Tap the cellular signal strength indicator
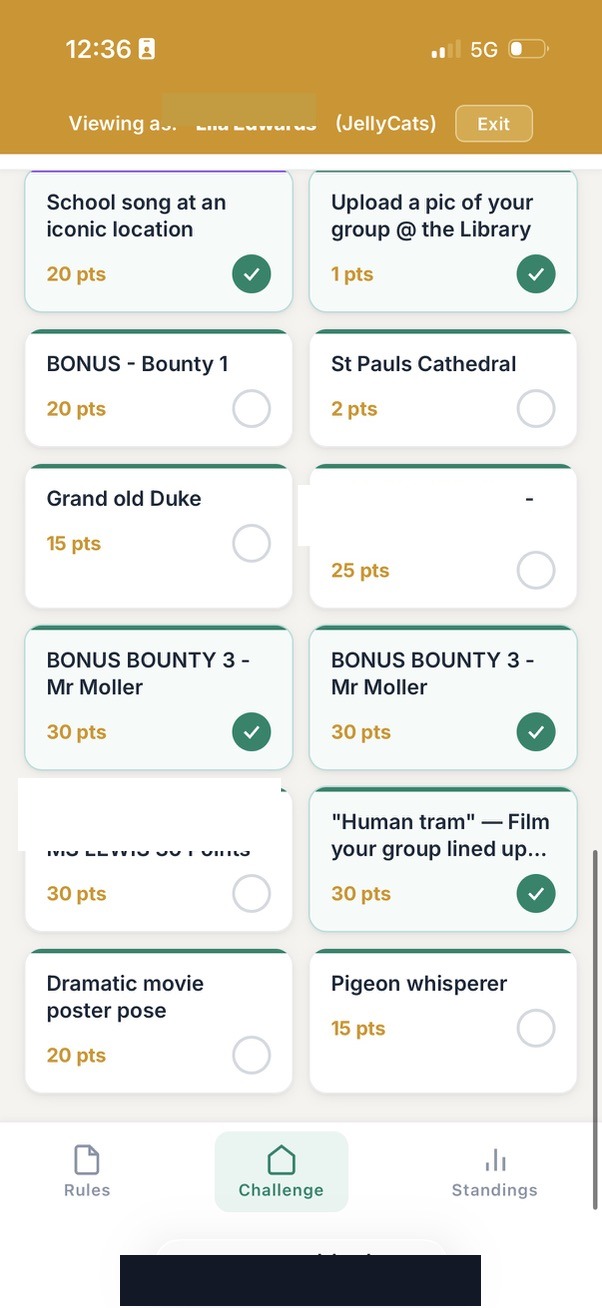The width and height of the screenshot is (602, 1308). (440, 48)
